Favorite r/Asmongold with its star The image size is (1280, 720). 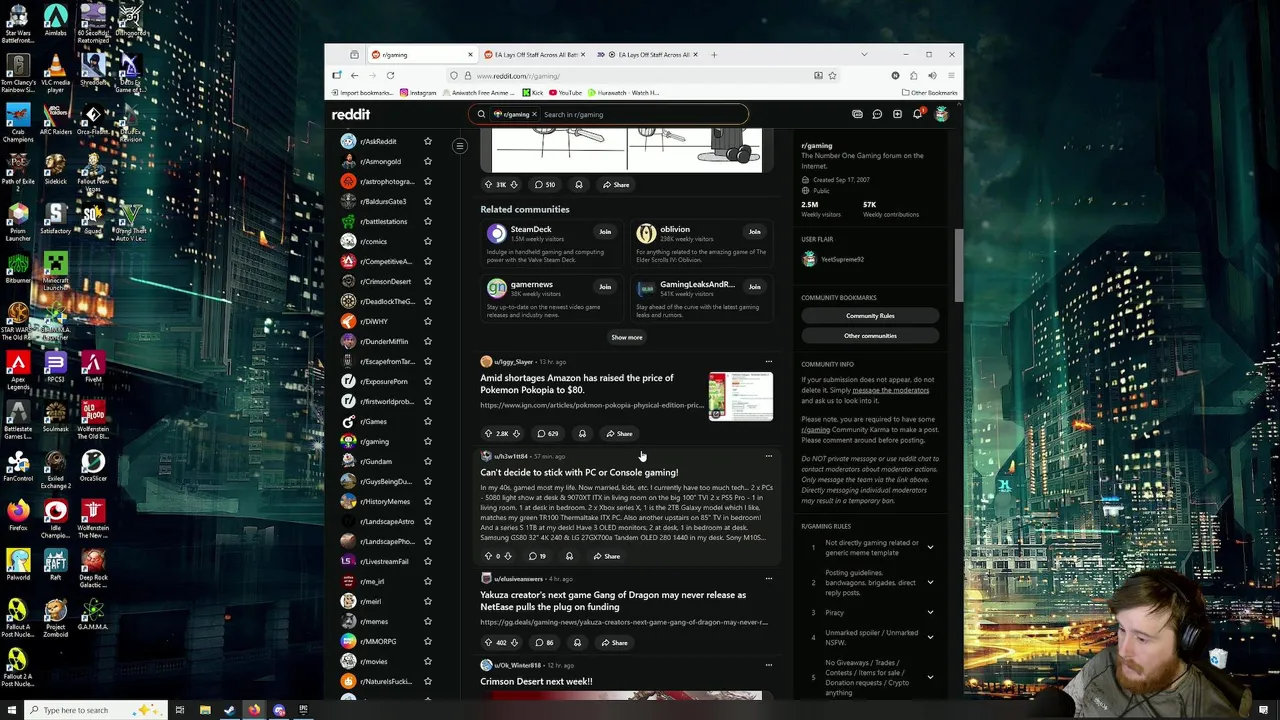pyautogui.click(x=428, y=161)
